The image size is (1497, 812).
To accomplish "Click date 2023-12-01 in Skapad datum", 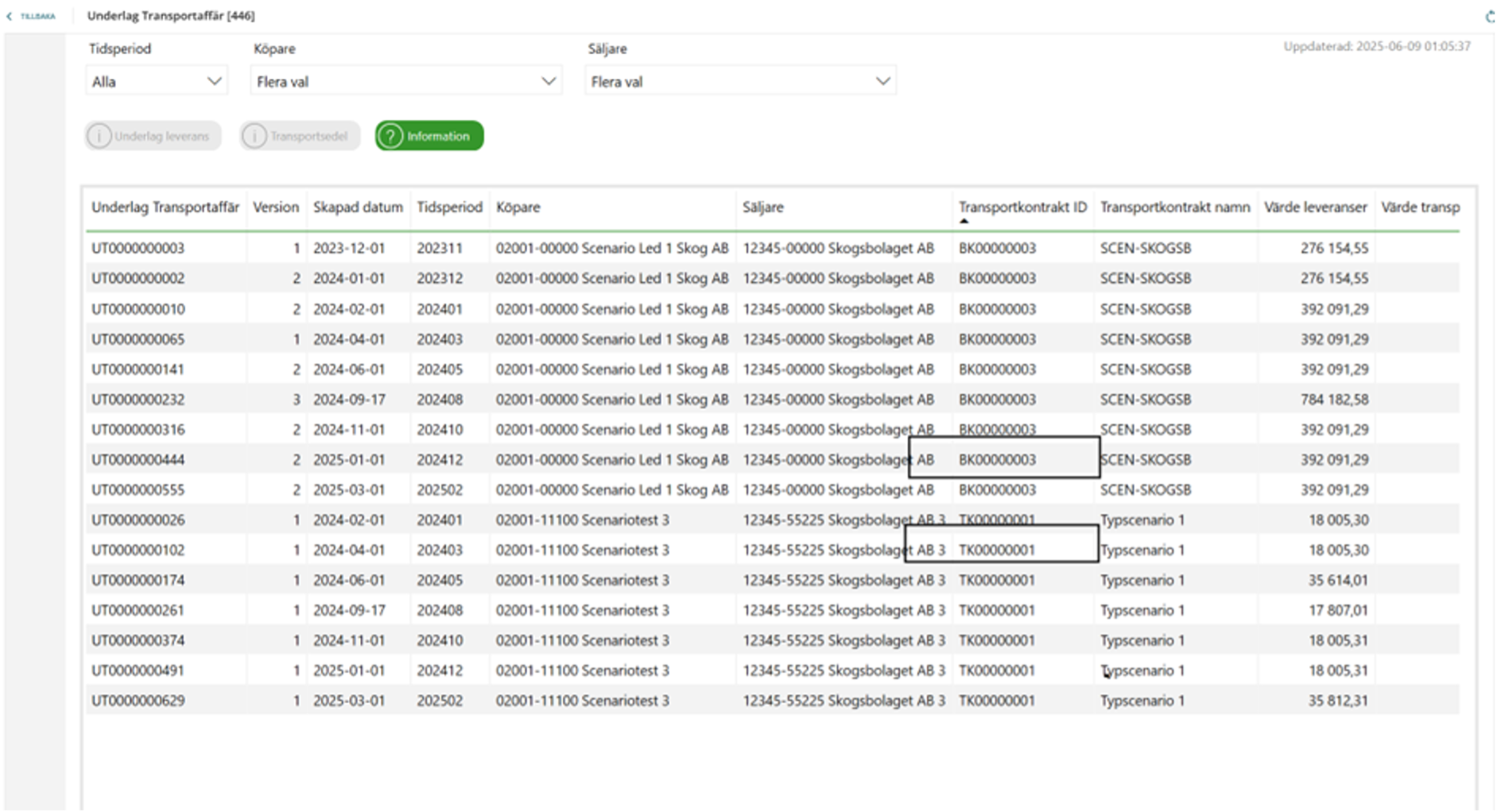I will (349, 248).
